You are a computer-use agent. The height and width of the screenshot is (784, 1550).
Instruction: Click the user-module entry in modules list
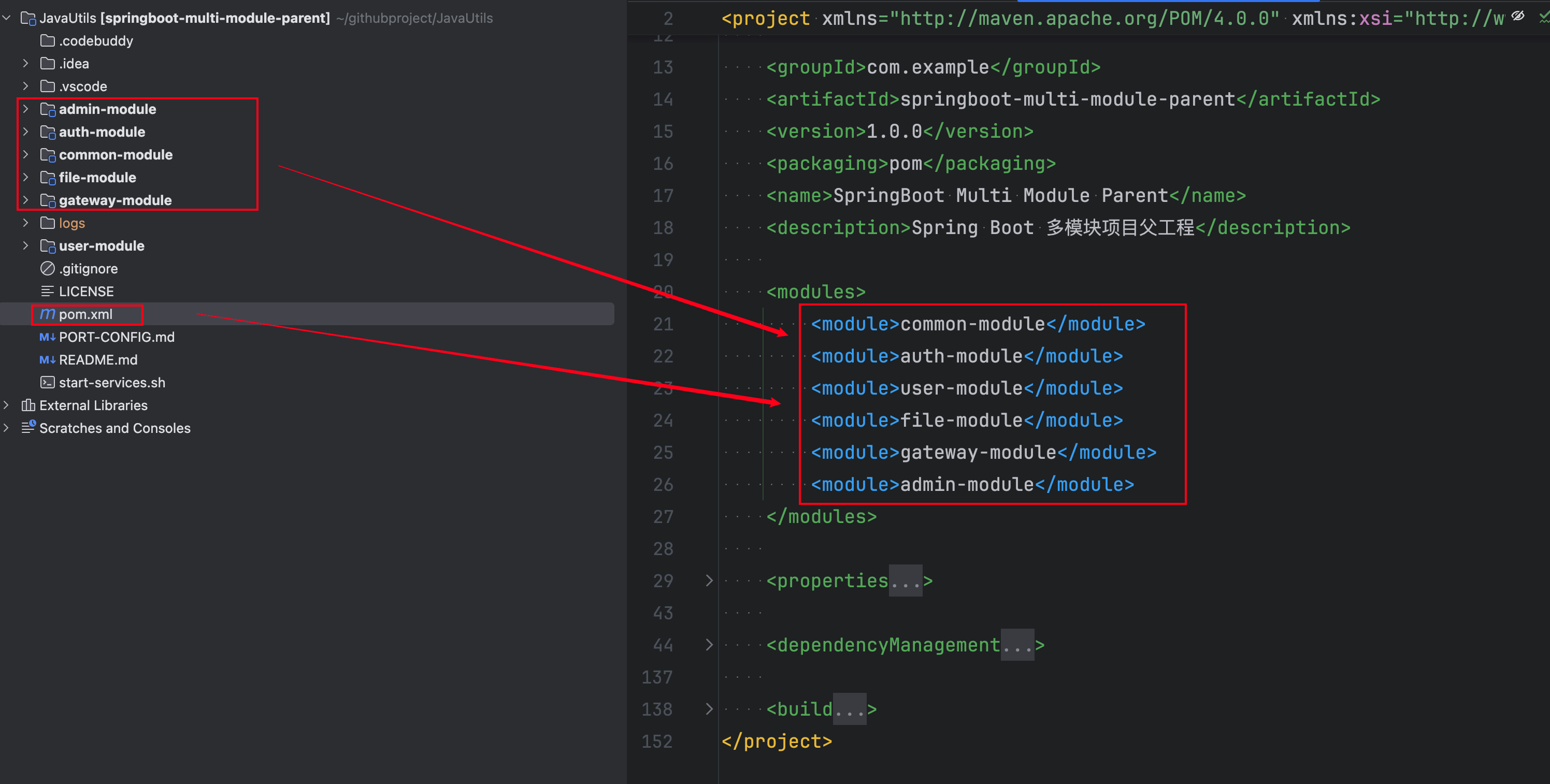(961, 388)
